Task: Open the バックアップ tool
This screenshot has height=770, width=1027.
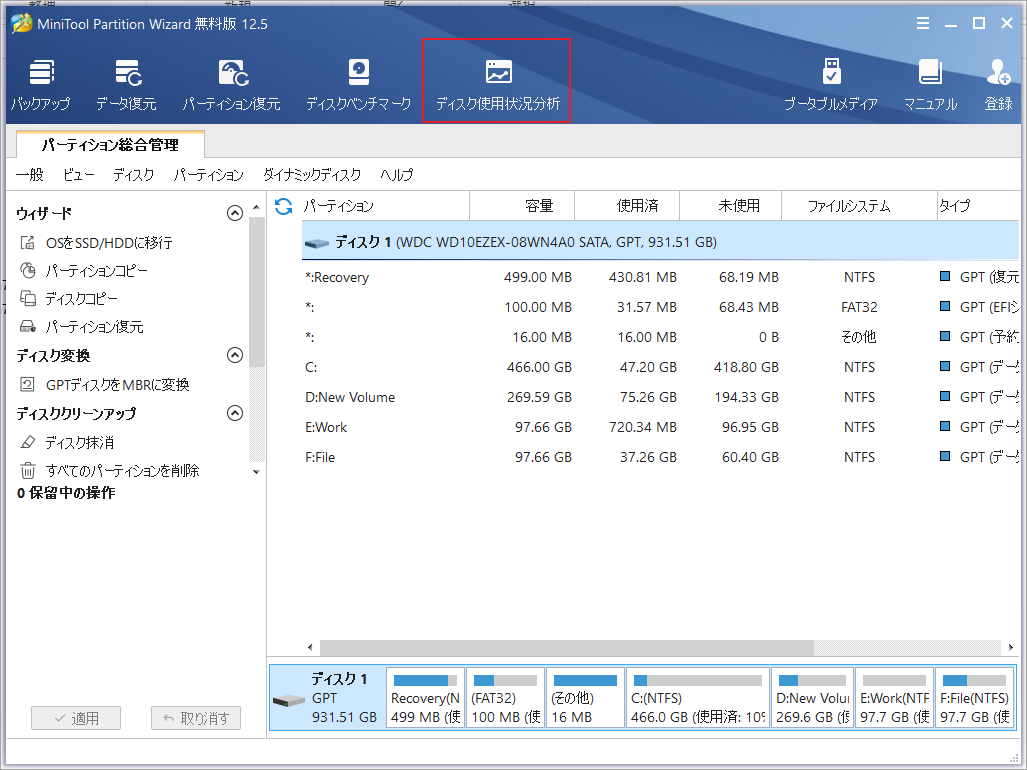Action: tap(41, 80)
